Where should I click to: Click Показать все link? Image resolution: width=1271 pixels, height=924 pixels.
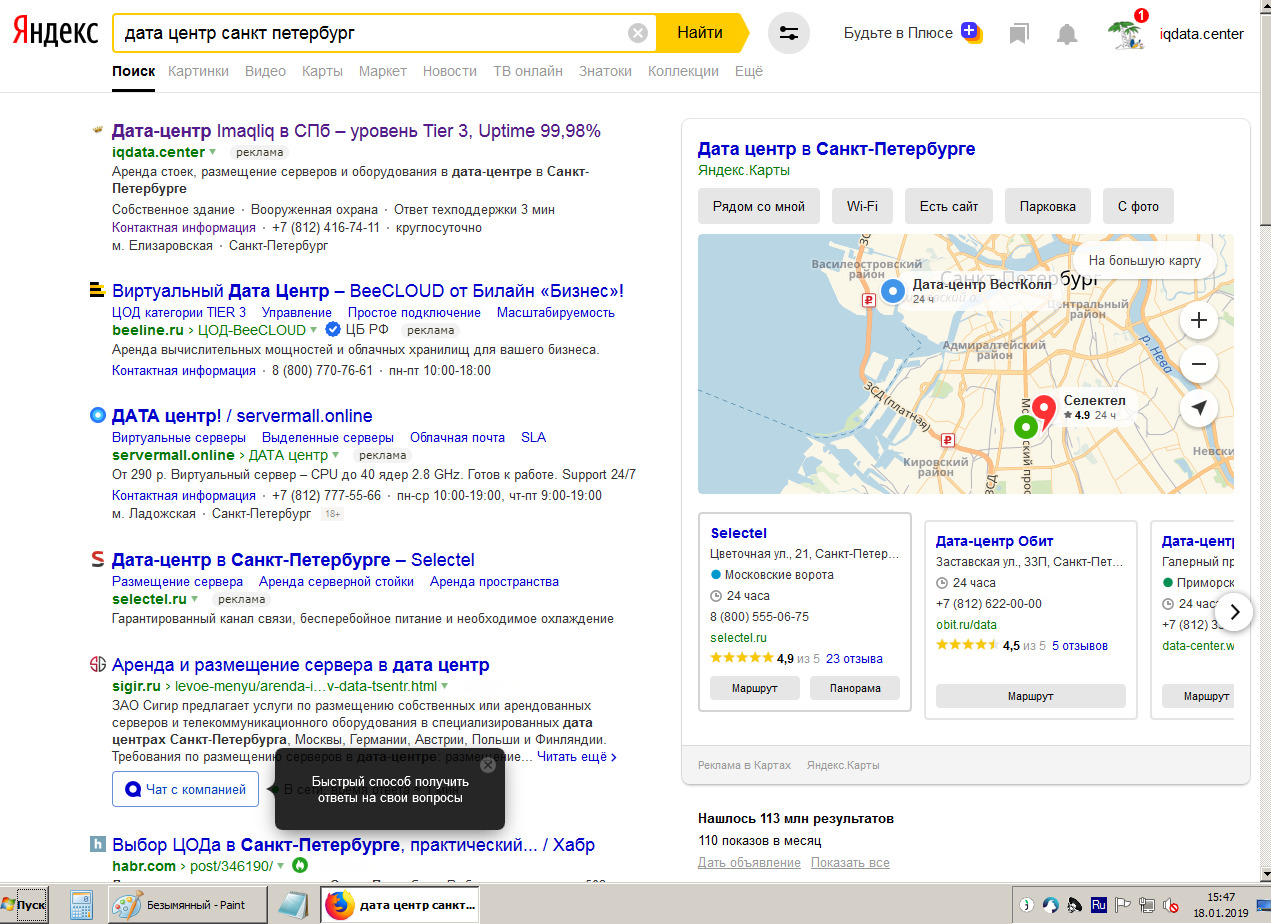[850, 863]
